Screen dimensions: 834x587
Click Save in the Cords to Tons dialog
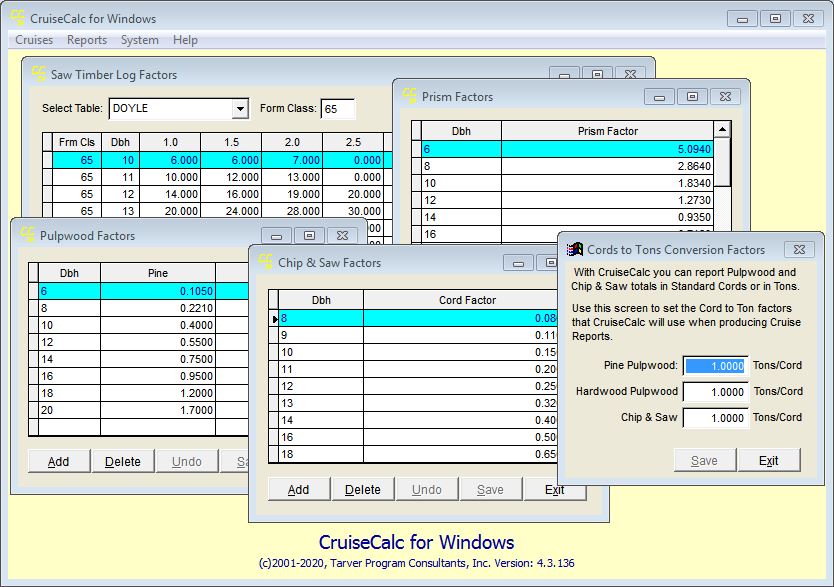tap(705, 460)
